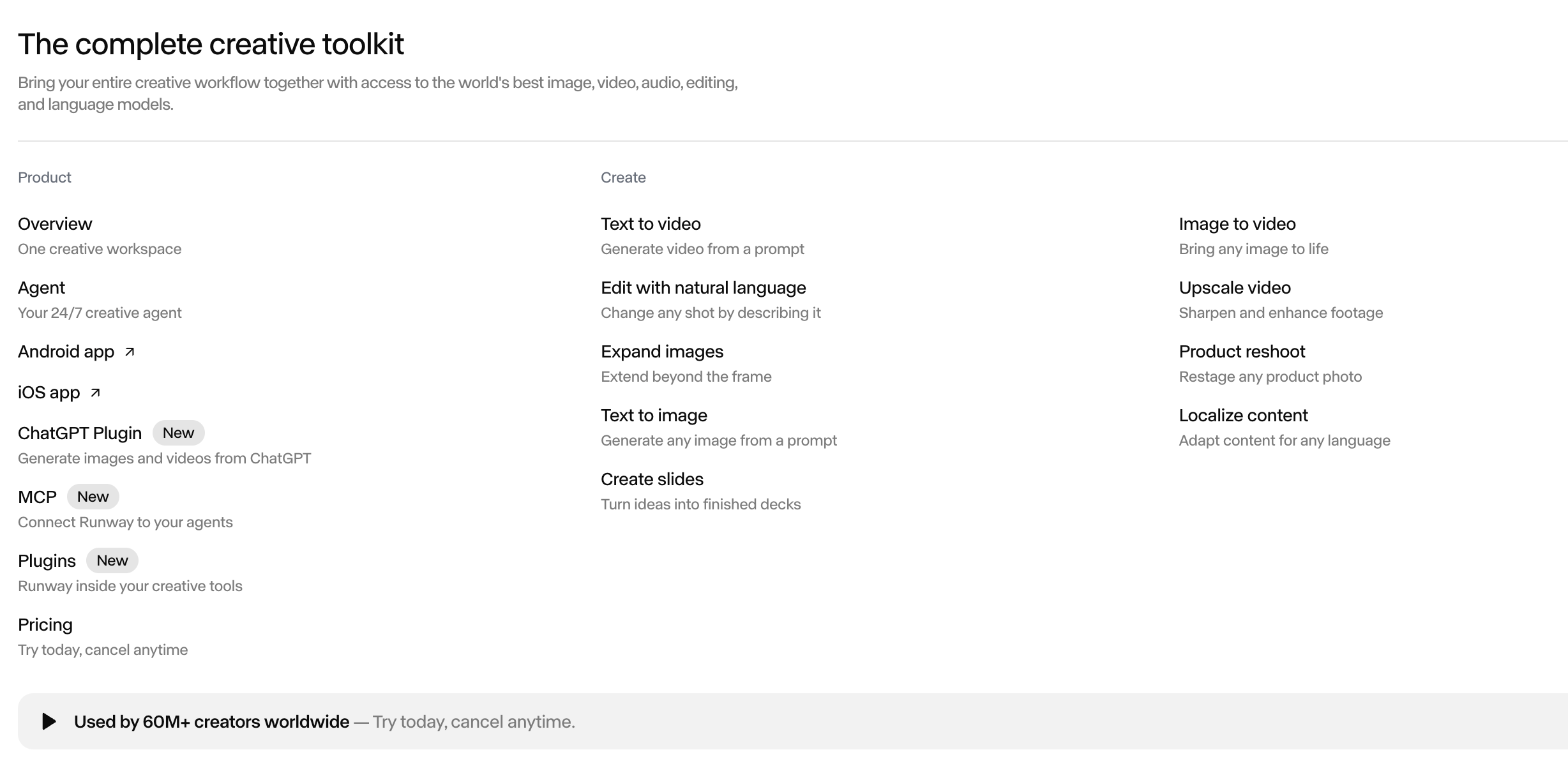
Task: Open the Agent menu entry
Action: pos(41,288)
